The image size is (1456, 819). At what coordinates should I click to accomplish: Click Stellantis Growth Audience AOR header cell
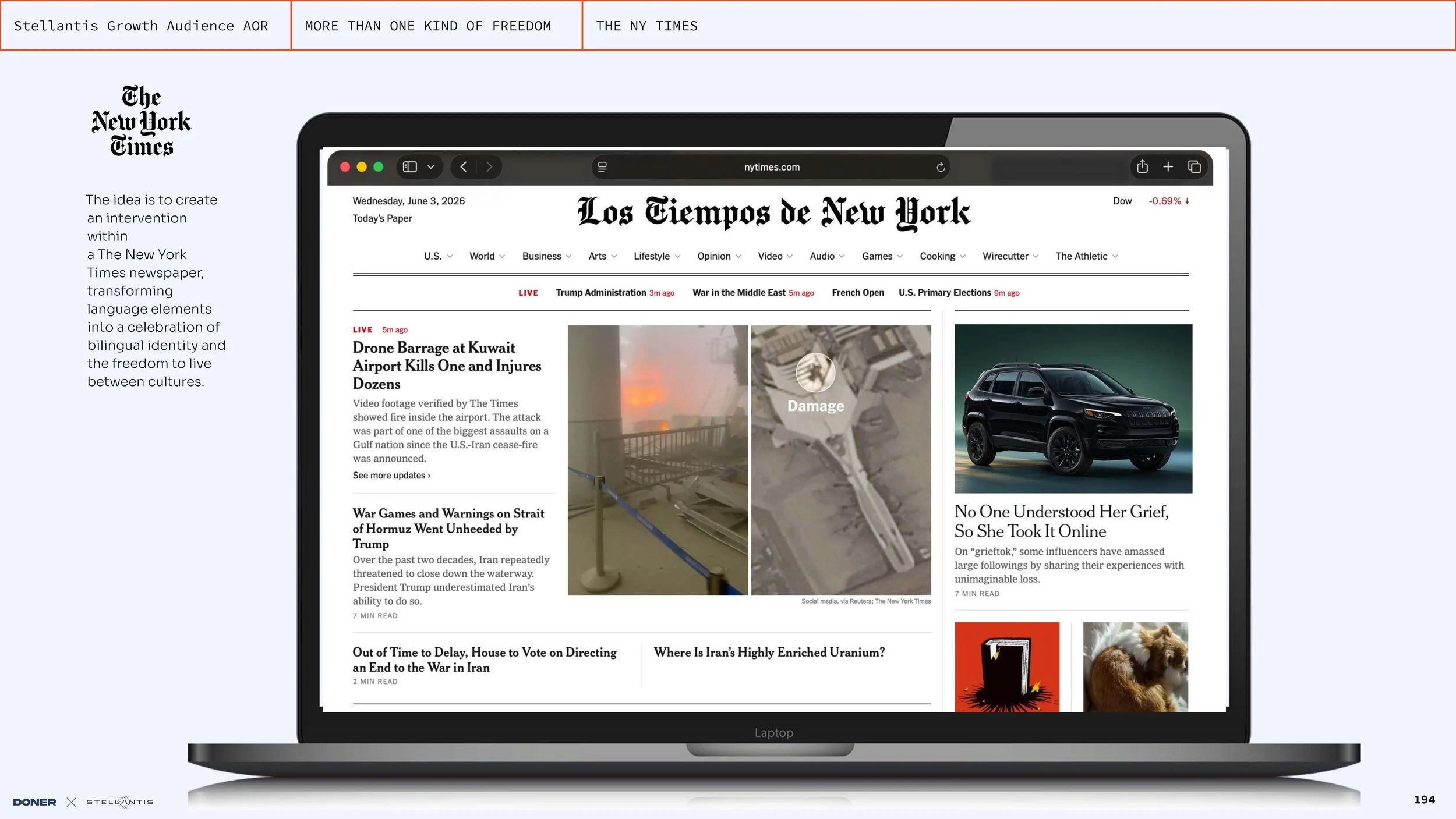(x=146, y=26)
